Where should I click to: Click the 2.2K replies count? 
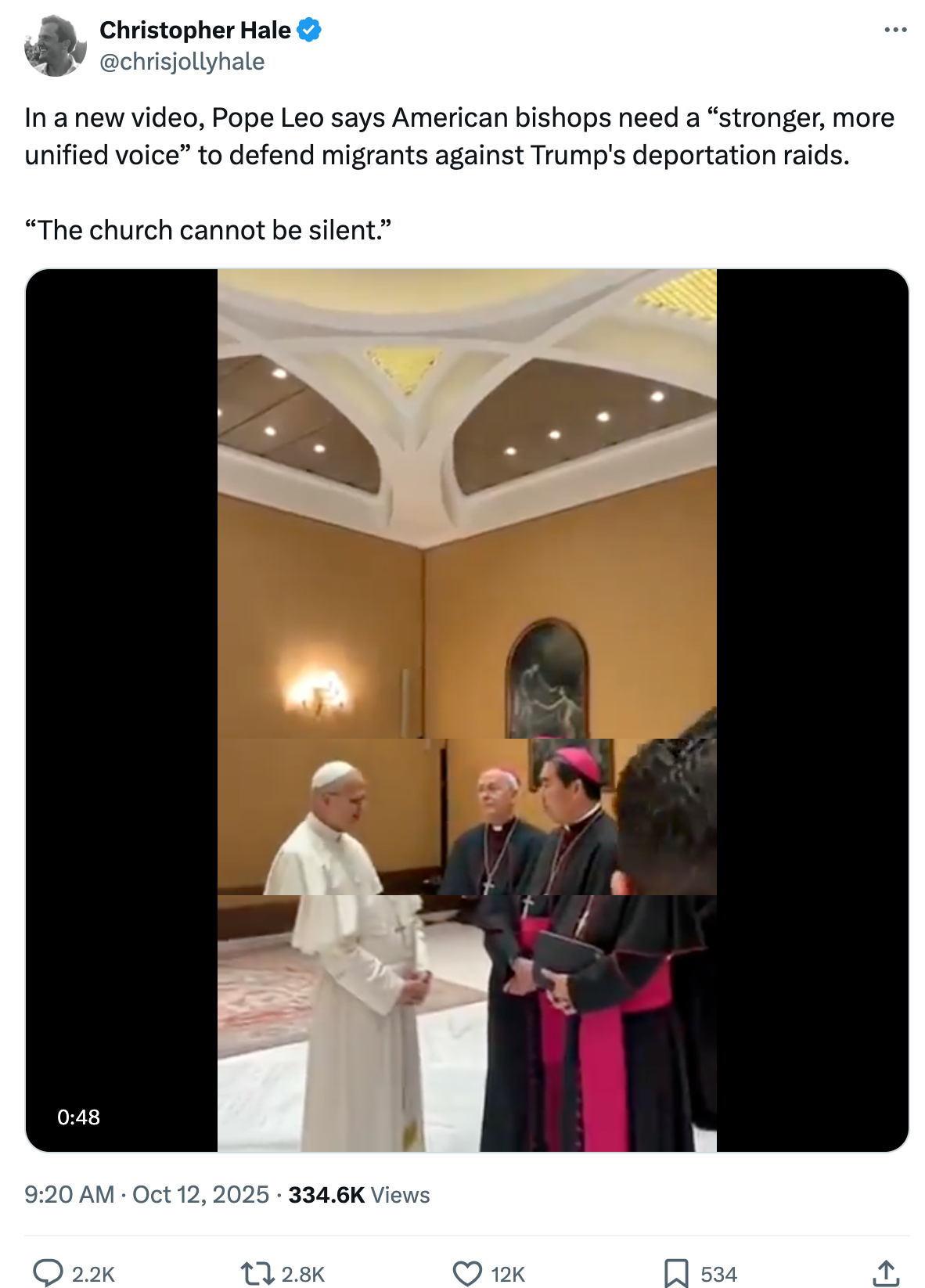click(93, 1275)
